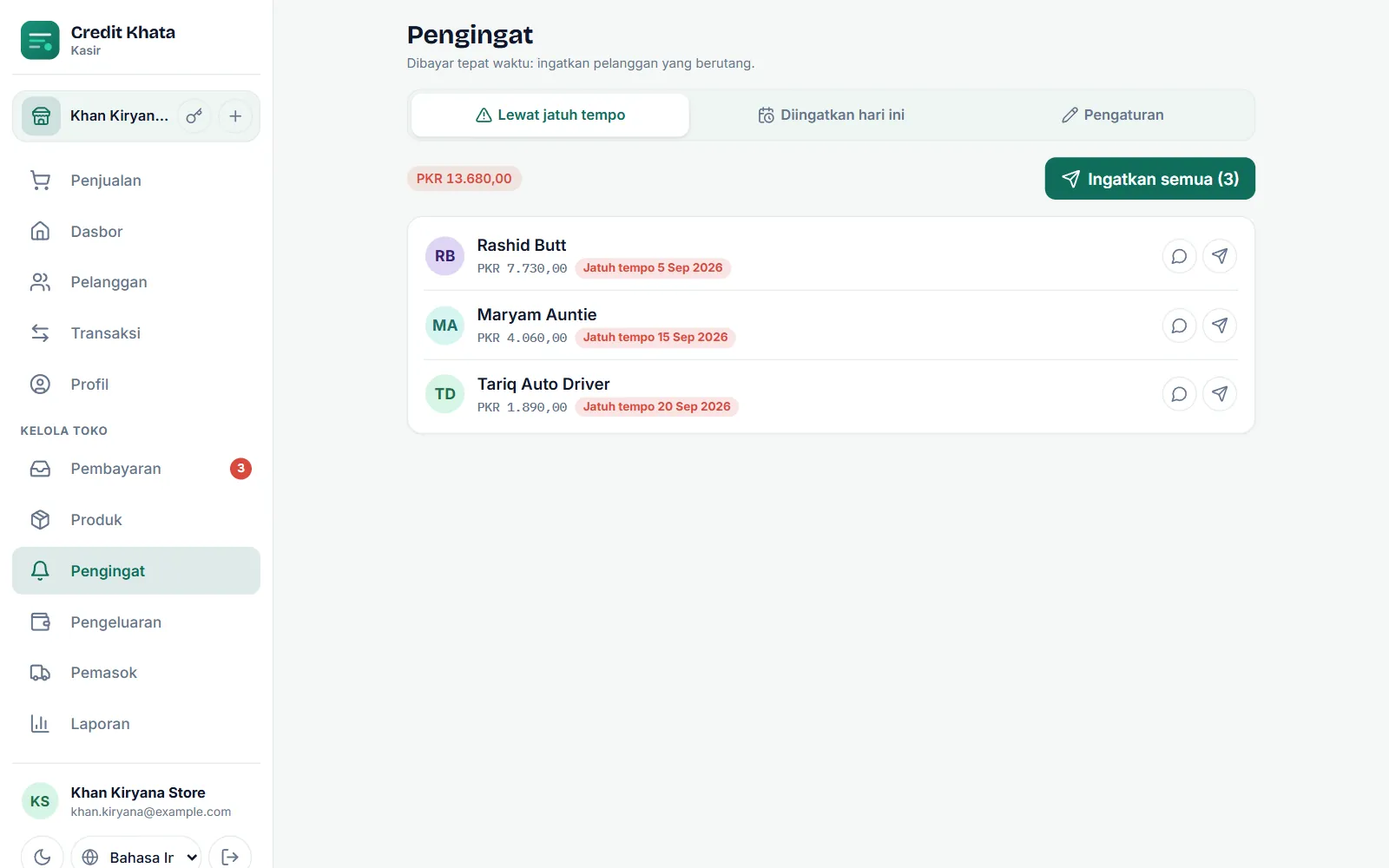Send a reminder to Rashid Butt
The image size is (1389, 868).
click(x=1220, y=256)
